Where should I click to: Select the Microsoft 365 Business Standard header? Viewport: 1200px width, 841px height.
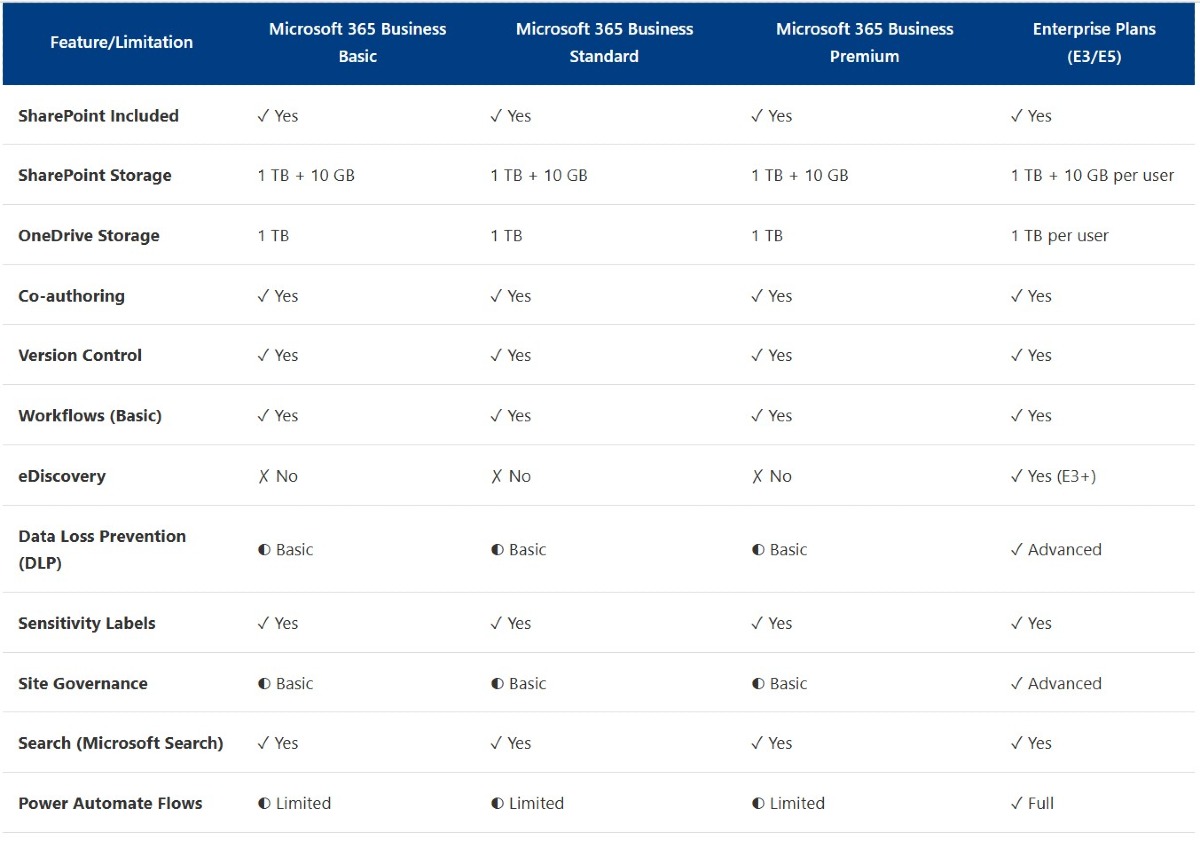click(x=604, y=42)
